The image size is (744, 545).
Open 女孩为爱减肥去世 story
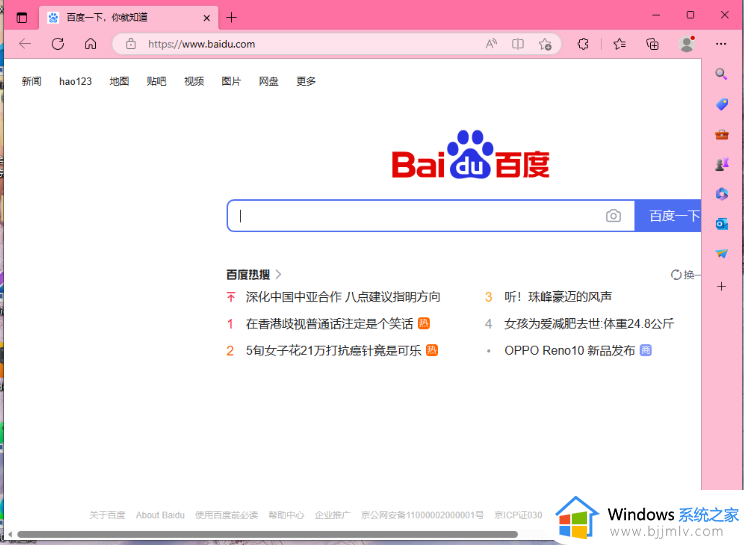[589, 324]
